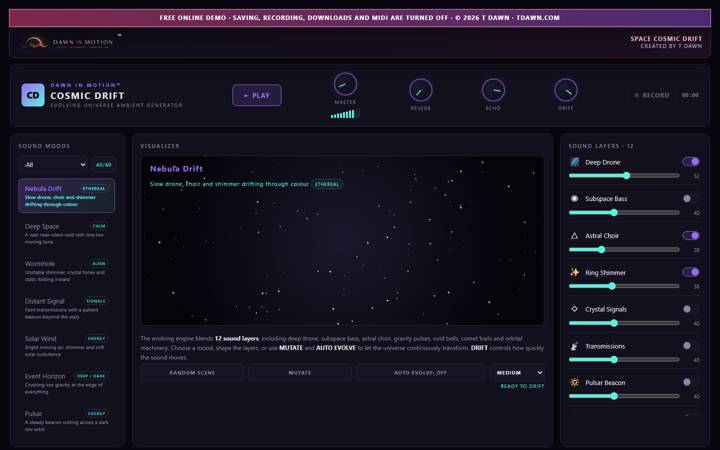
Task: Click the Echo knob
Action: tap(493, 90)
